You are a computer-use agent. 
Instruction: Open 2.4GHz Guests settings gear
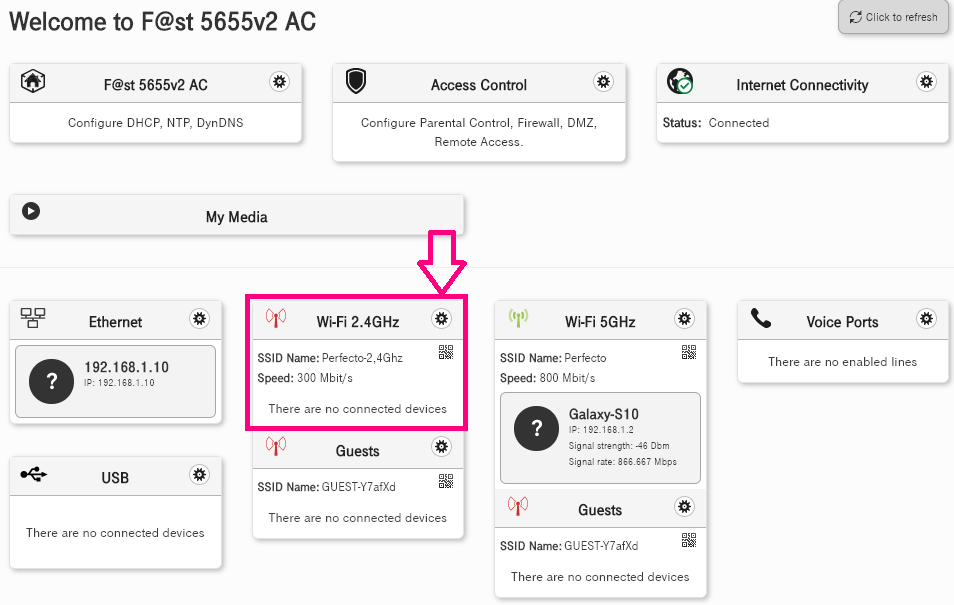pyautogui.click(x=441, y=447)
